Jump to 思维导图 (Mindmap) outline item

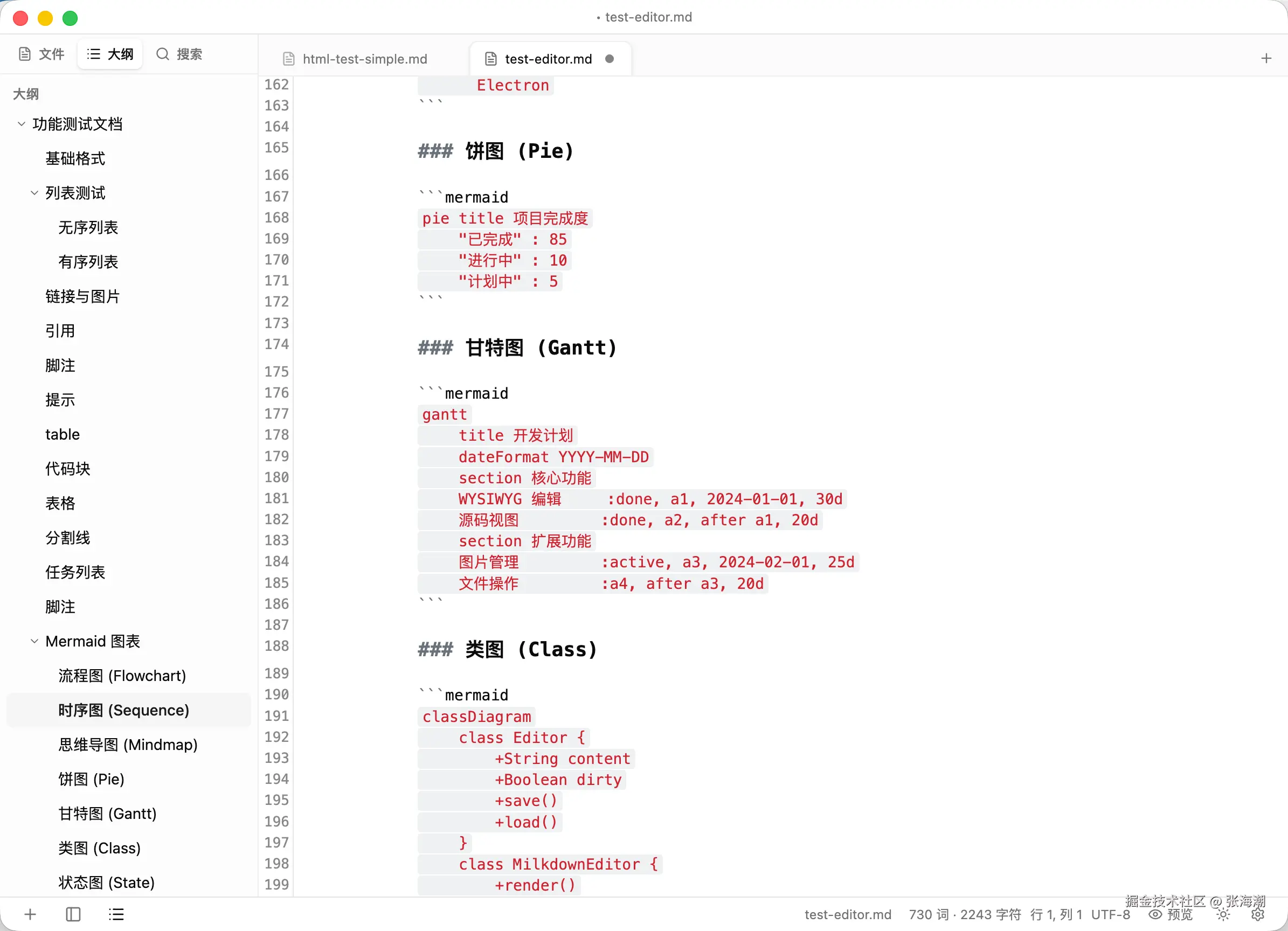(x=128, y=744)
